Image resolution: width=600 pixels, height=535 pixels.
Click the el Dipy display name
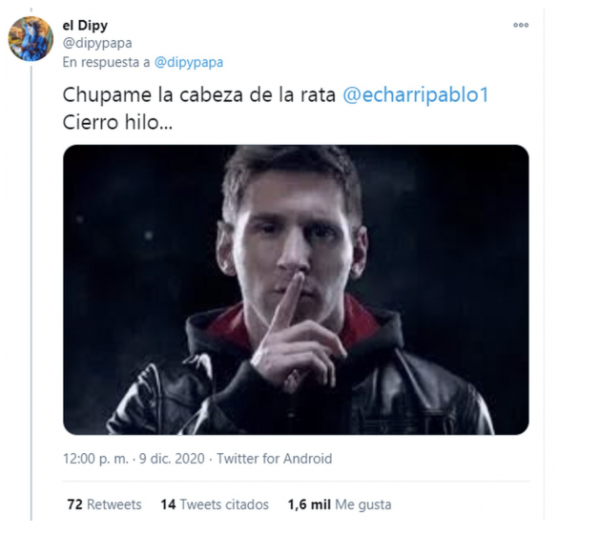click(85, 25)
